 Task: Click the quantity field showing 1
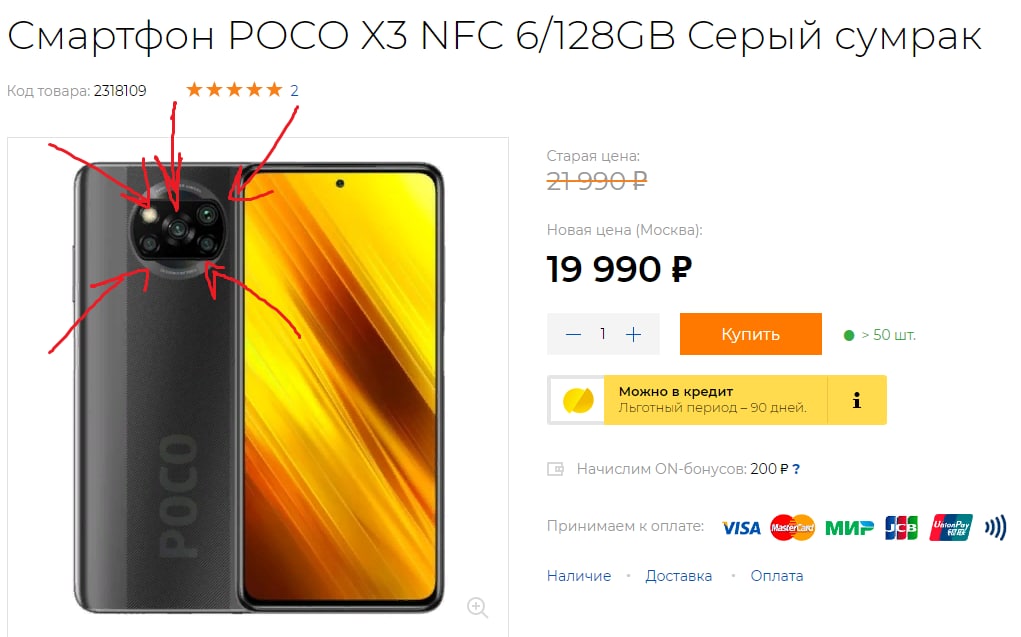click(603, 334)
